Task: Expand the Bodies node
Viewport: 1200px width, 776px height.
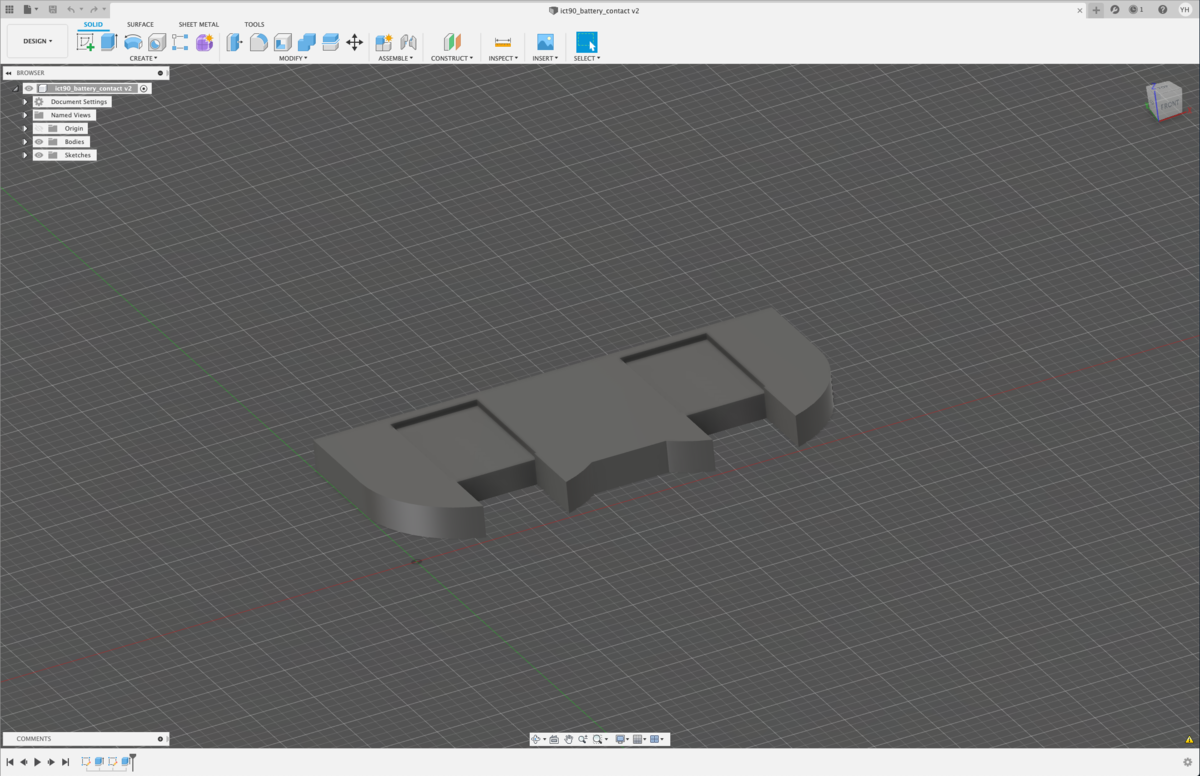Action: tap(25, 142)
